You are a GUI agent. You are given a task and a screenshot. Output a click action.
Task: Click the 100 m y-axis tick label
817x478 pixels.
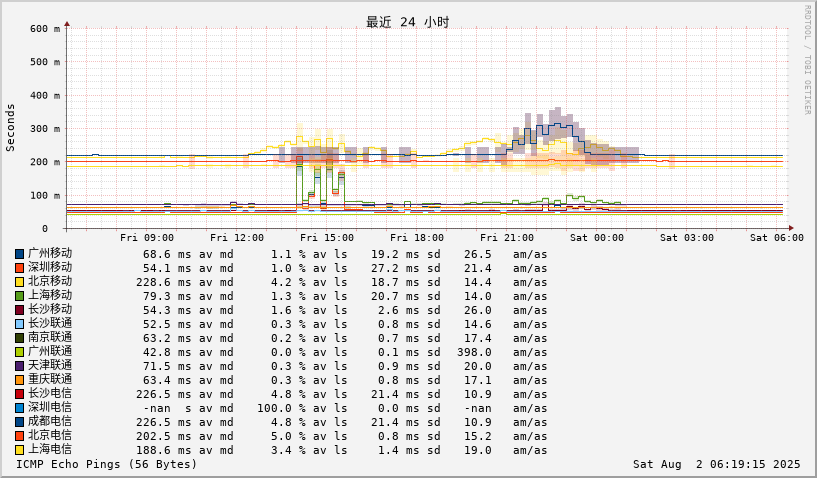(x=45, y=195)
